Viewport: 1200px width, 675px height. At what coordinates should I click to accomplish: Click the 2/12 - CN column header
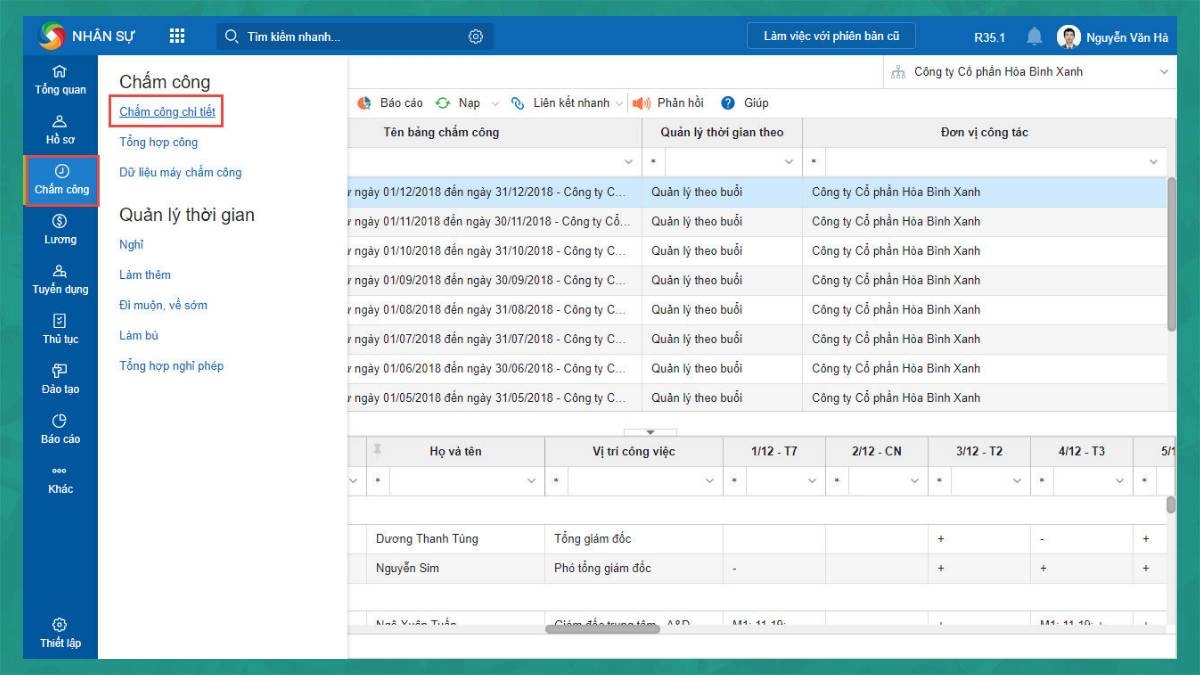876,451
